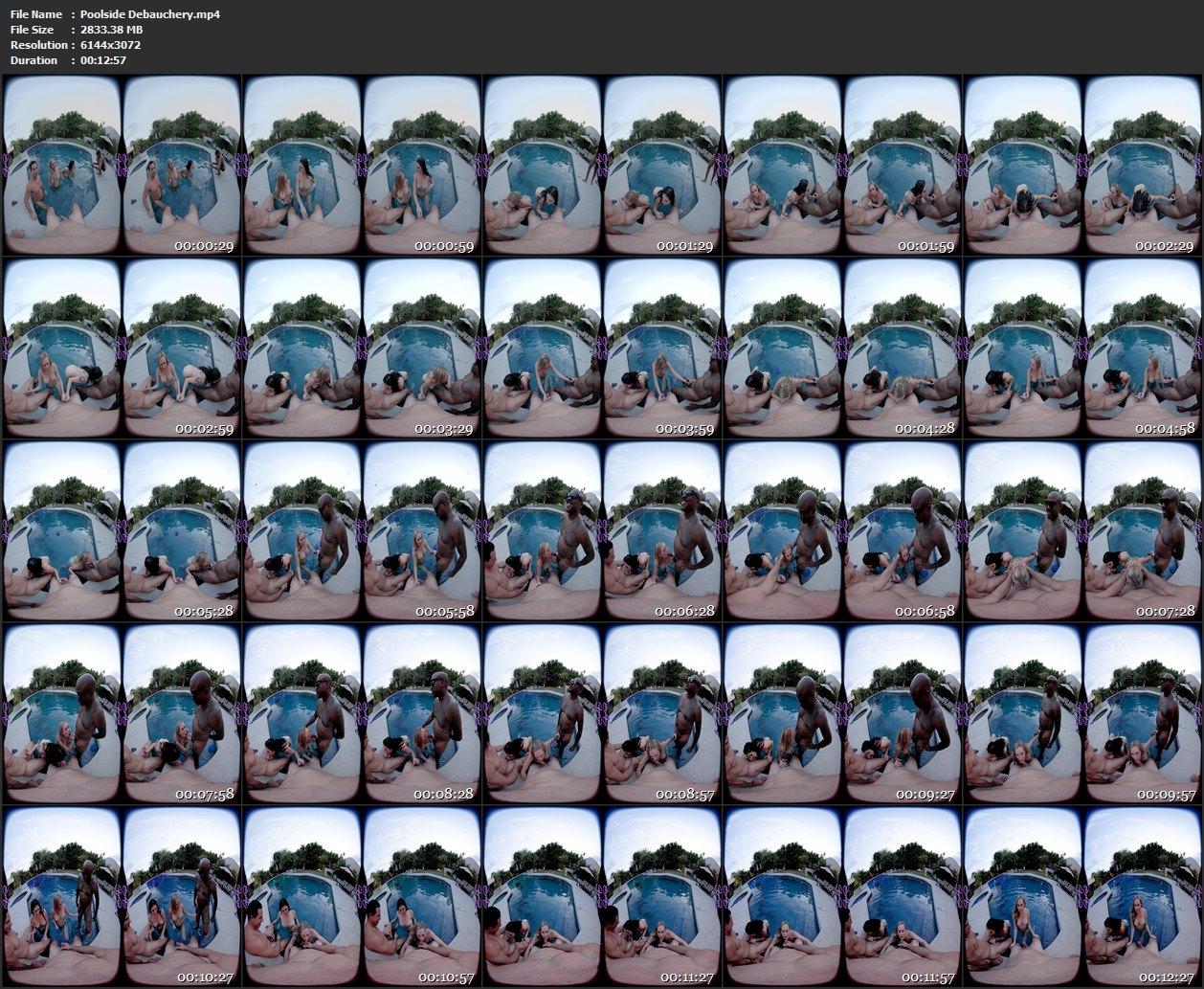Select the frame stamped 00:11:27
This screenshot has width=1204, height=989.
(602, 896)
